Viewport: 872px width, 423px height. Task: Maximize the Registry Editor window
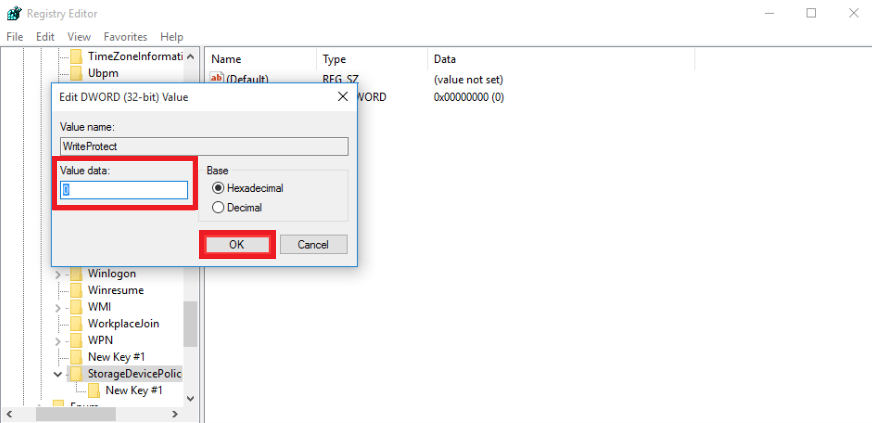[811, 13]
